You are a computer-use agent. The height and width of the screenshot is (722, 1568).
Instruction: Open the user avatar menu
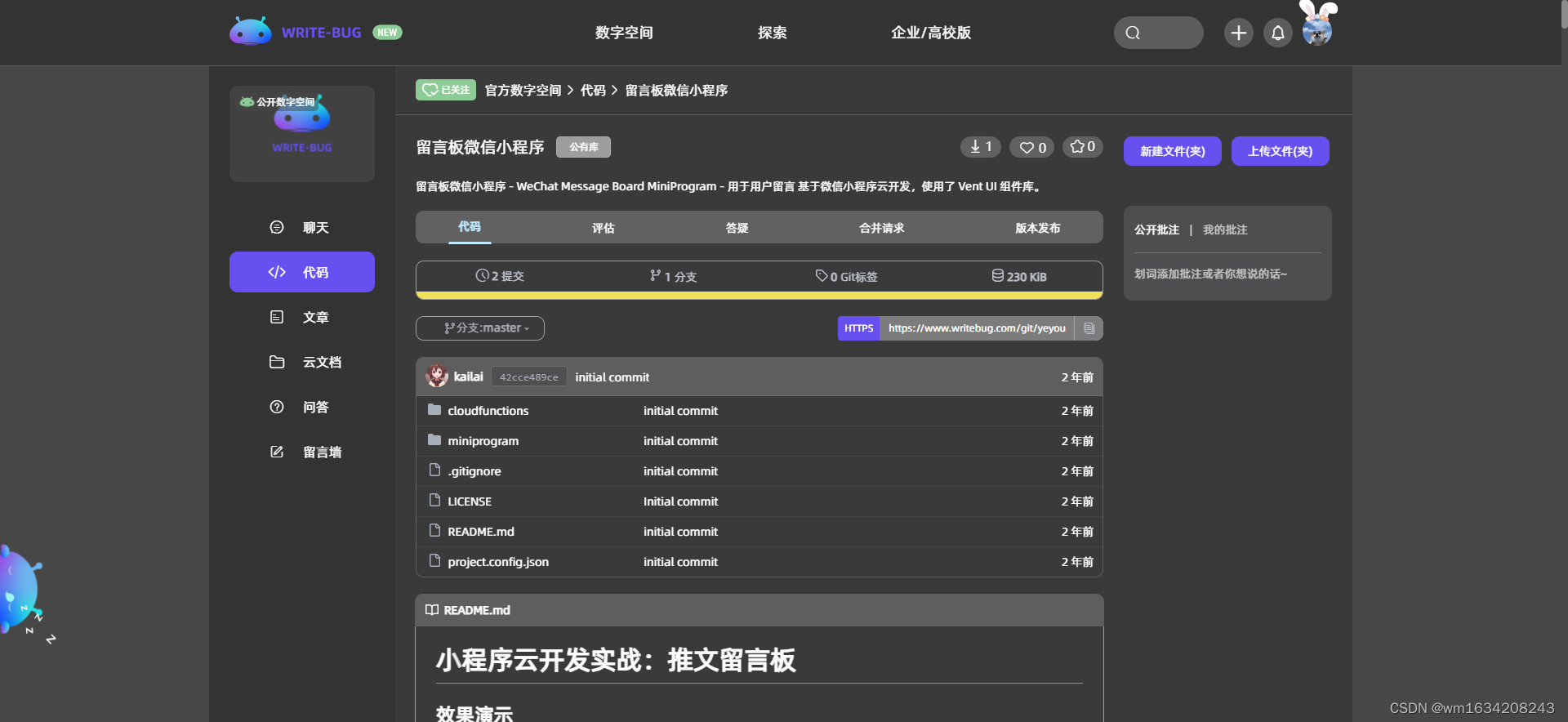coord(1316,30)
